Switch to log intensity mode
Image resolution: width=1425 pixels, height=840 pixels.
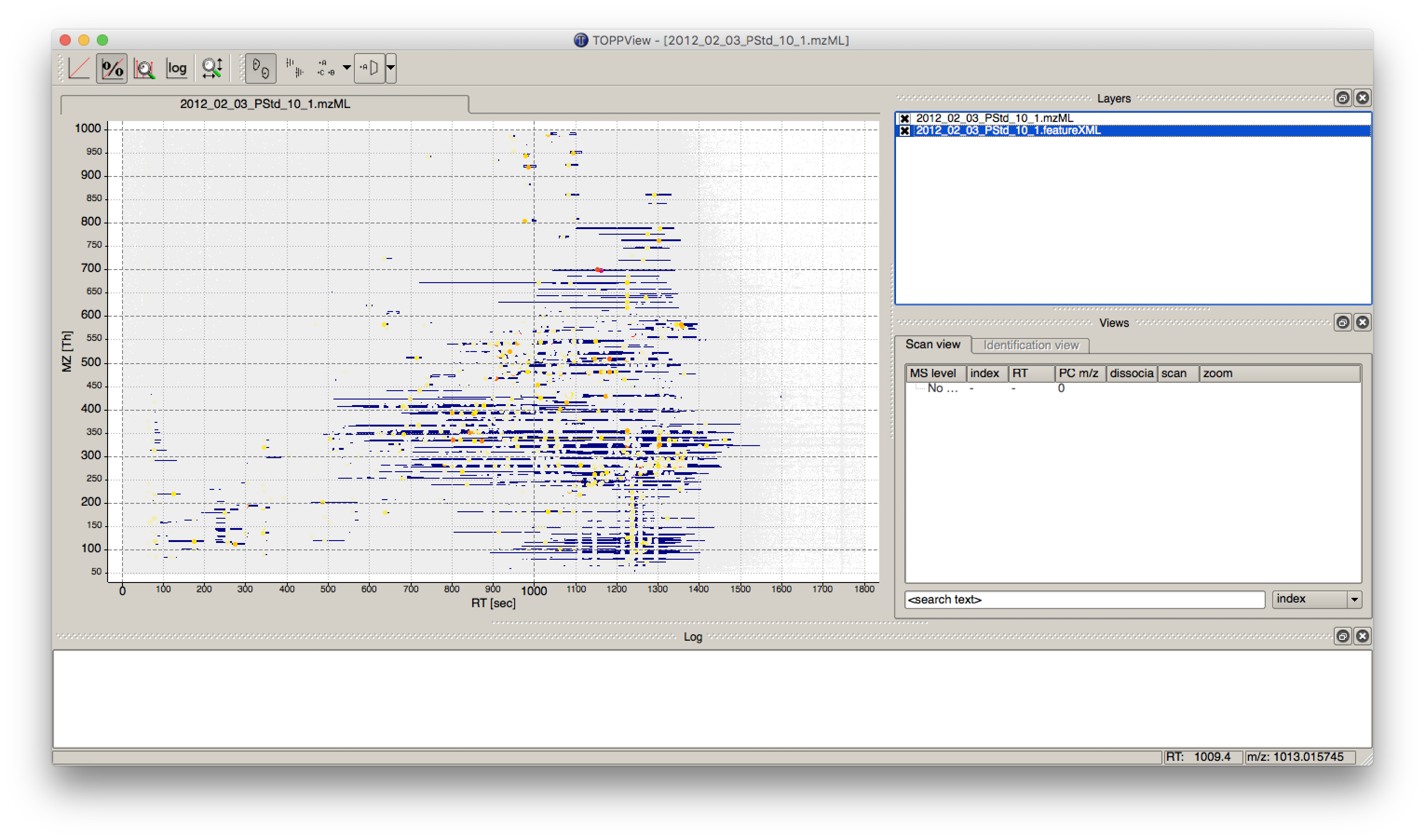click(176, 68)
